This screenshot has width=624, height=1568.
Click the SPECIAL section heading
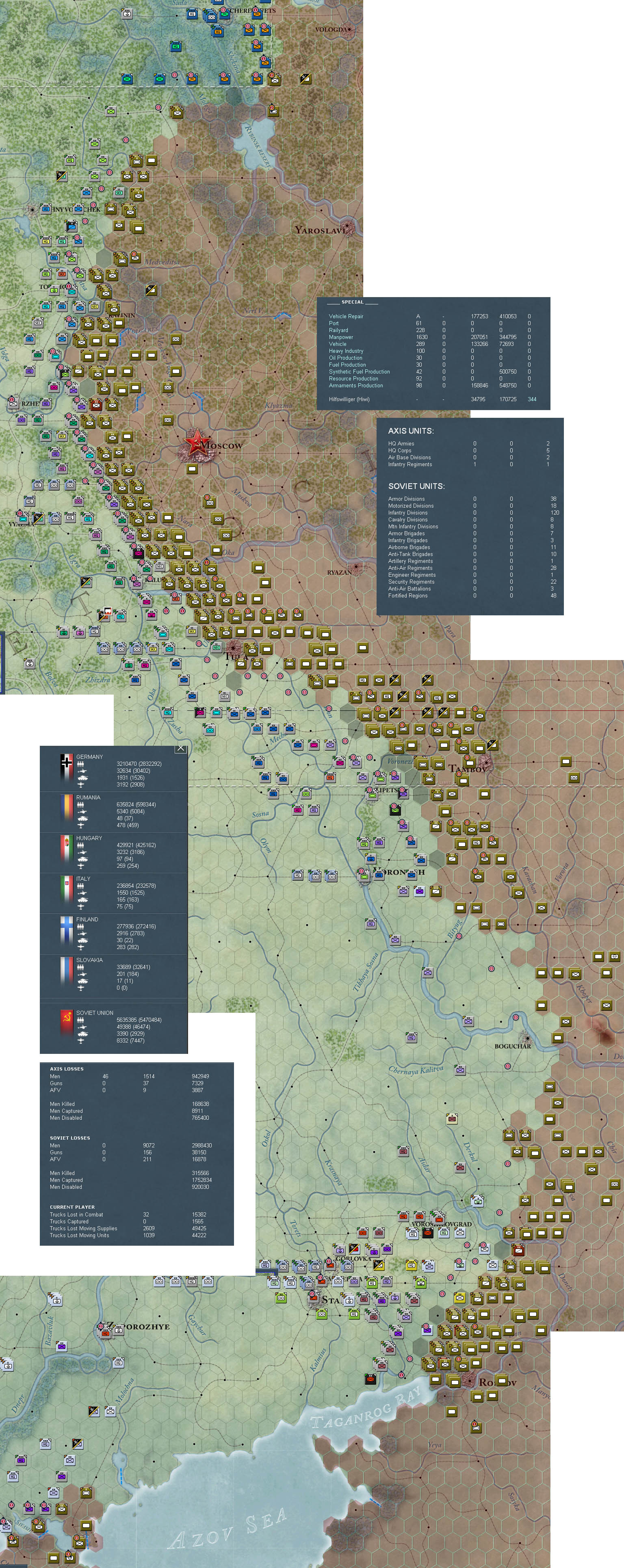(x=352, y=302)
